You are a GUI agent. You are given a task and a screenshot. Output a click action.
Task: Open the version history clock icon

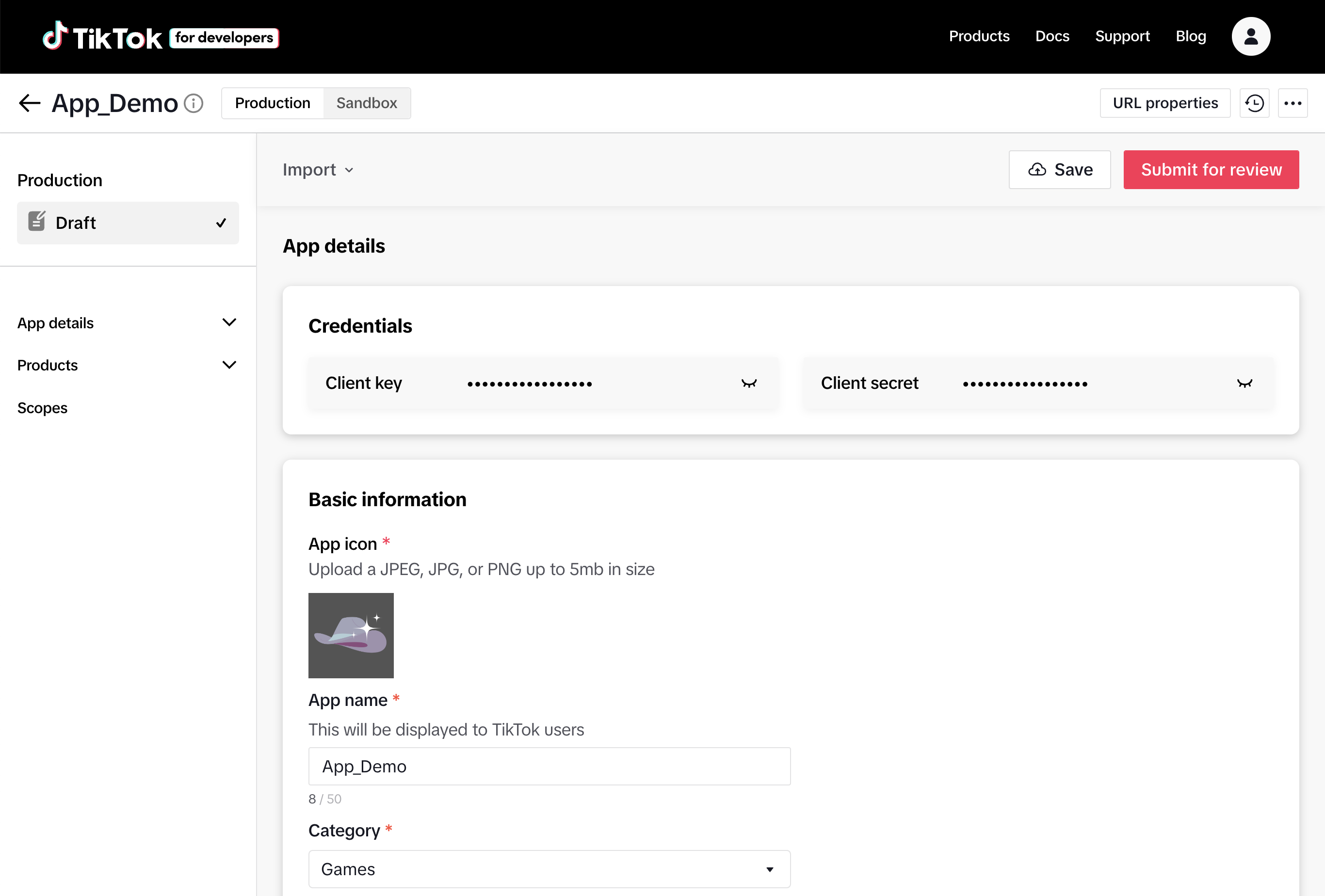pyautogui.click(x=1254, y=103)
